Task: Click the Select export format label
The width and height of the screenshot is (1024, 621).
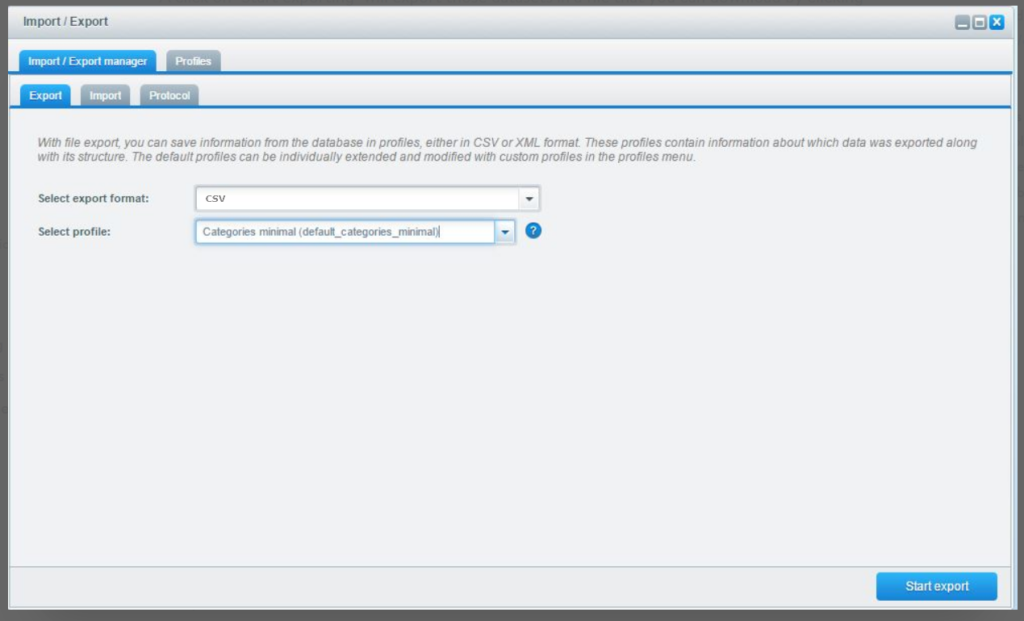Action: (93, 198)
